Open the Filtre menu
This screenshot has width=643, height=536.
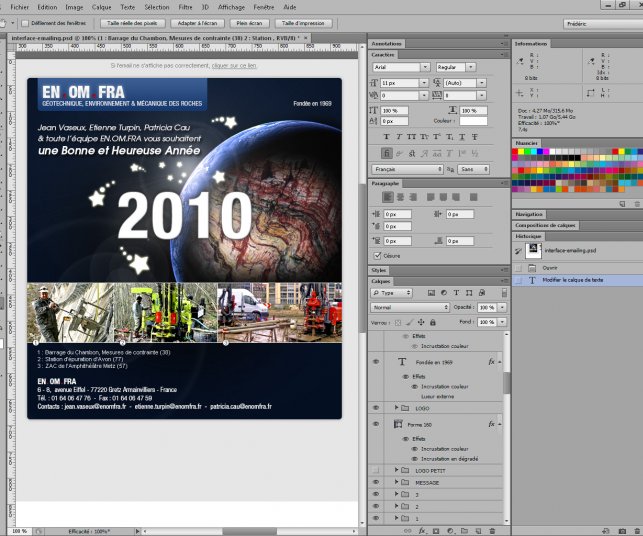click(185, 6)
